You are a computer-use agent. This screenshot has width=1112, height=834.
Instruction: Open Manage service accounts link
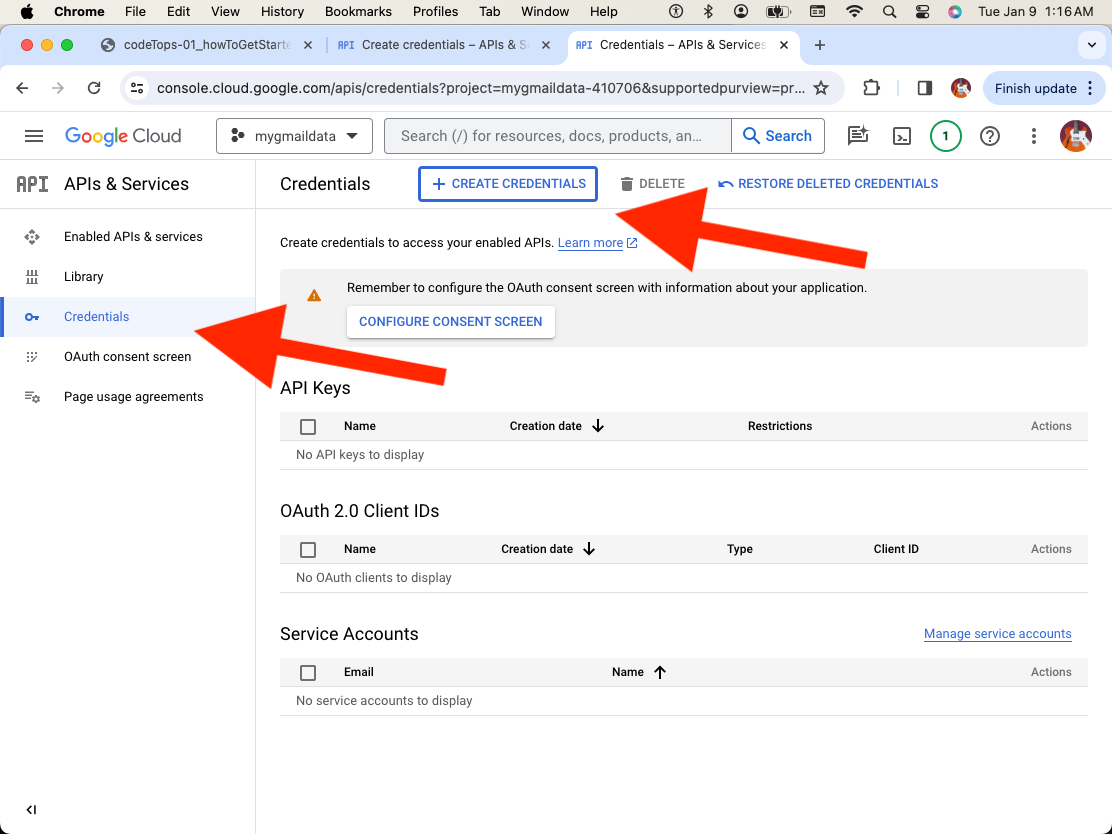997,634
